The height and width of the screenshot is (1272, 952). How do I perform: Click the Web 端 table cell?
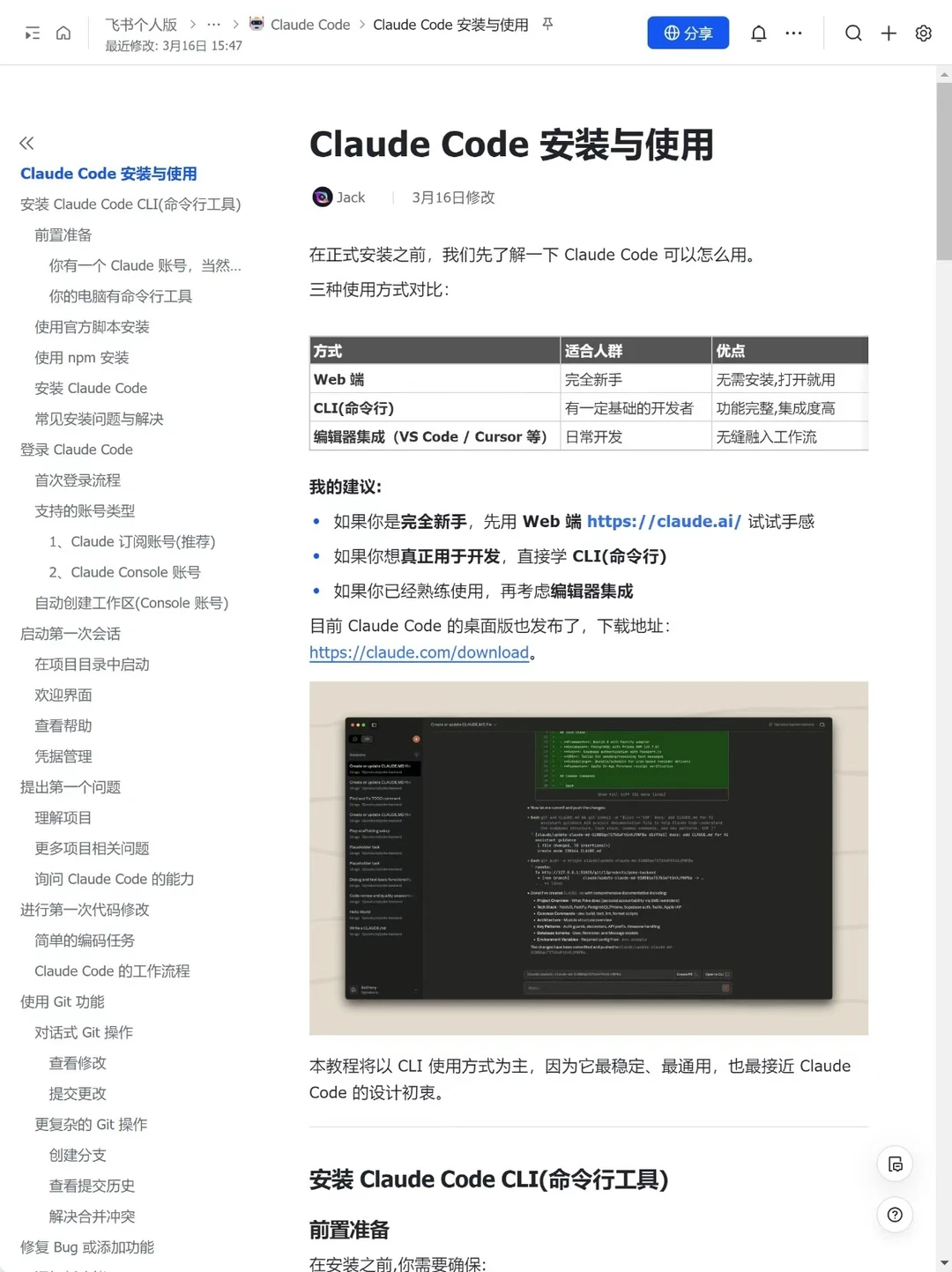(435, 379)
